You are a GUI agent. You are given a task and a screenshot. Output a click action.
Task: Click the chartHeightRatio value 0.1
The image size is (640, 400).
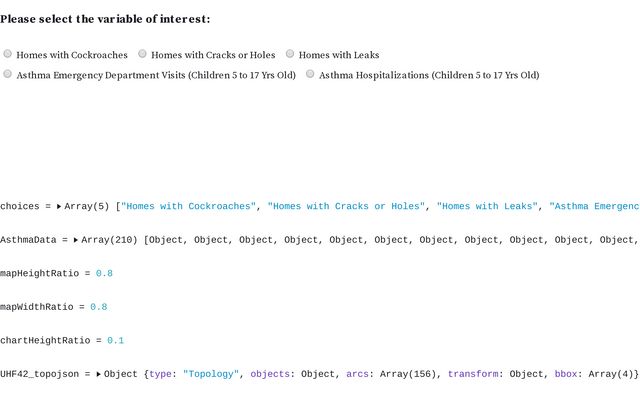point(116,340)
